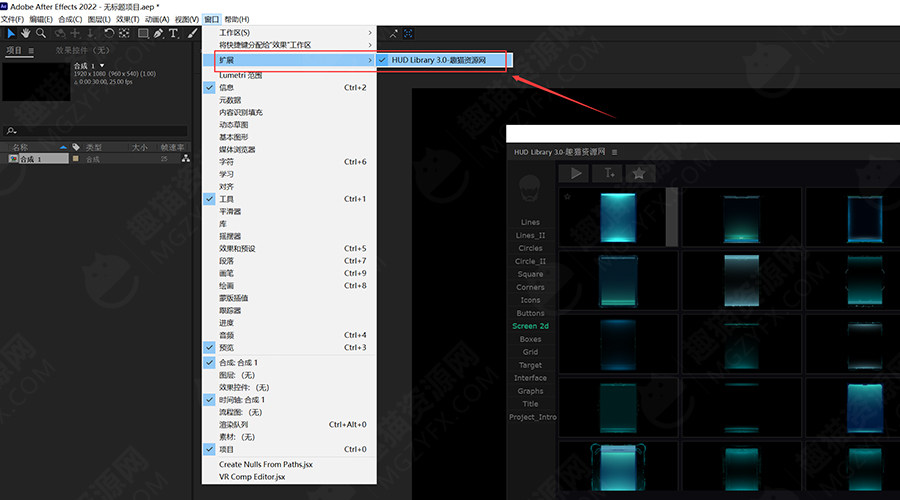Select the Selection arrow tool
900x500 pixels.
click(10, 33)
